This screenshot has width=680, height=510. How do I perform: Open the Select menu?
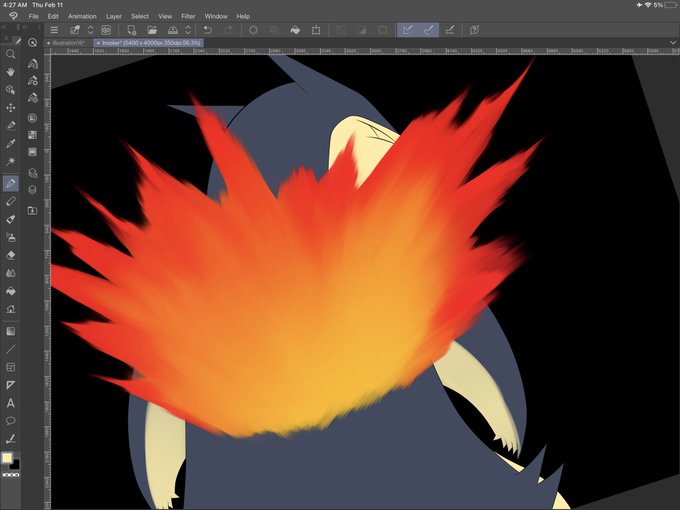point(140,16)
